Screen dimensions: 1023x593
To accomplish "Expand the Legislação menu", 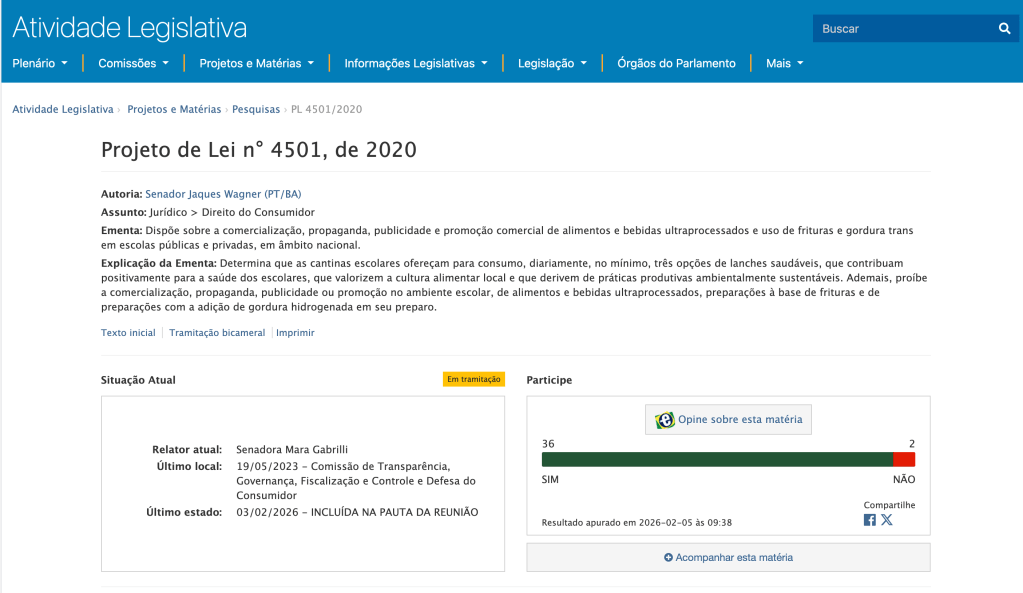I will point(552,63).
